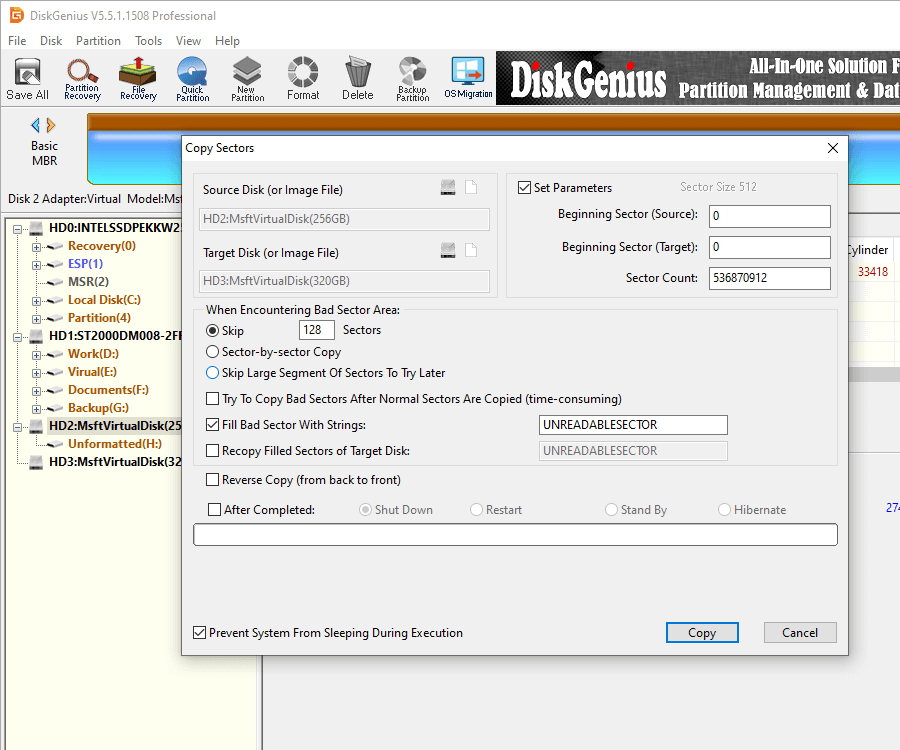The width and height of the screenshot is (900, 750).
Task: Click the Sector Count input field
Action: (770, 278)
